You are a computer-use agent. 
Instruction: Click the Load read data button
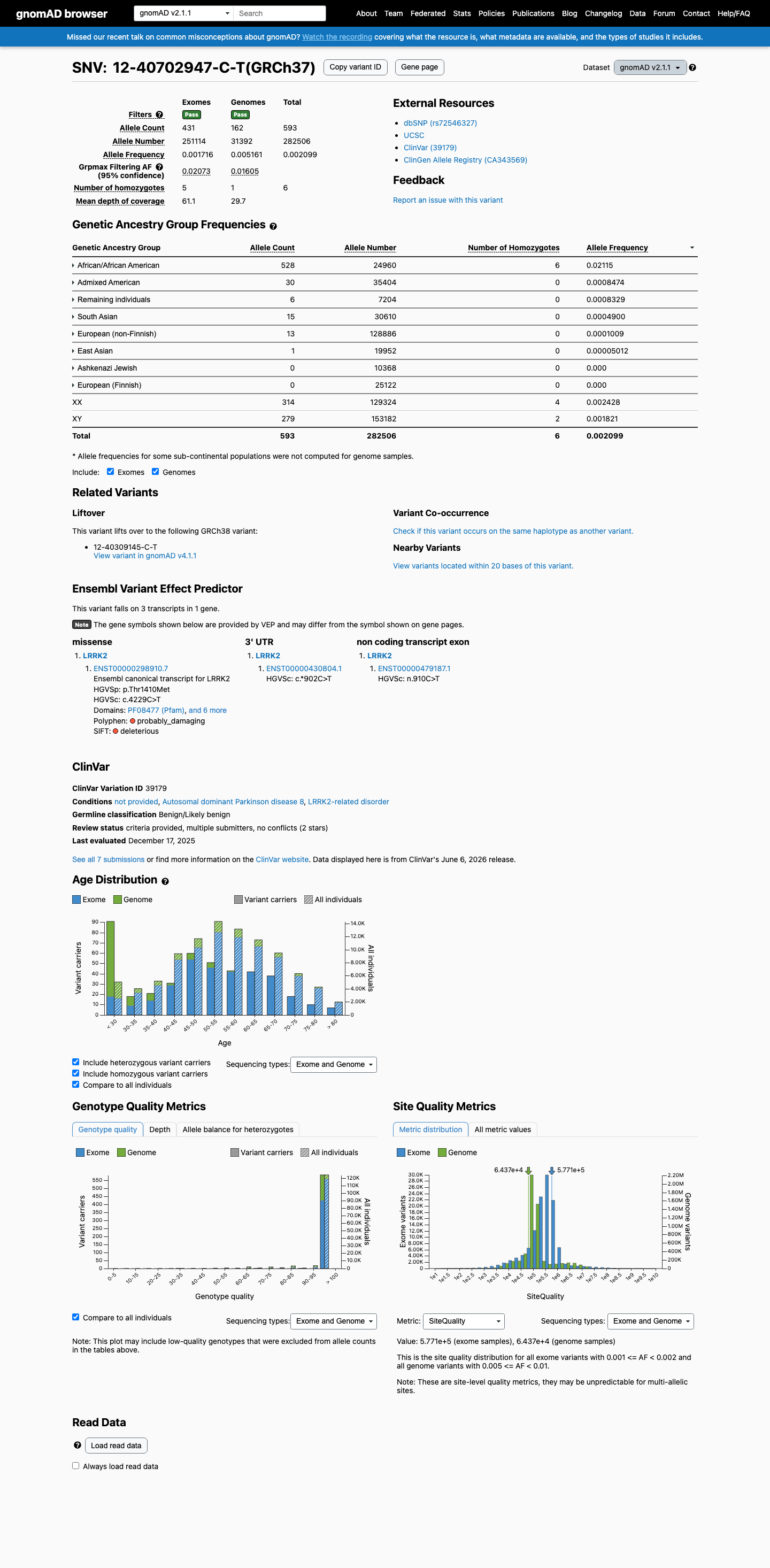[116, 1446]
